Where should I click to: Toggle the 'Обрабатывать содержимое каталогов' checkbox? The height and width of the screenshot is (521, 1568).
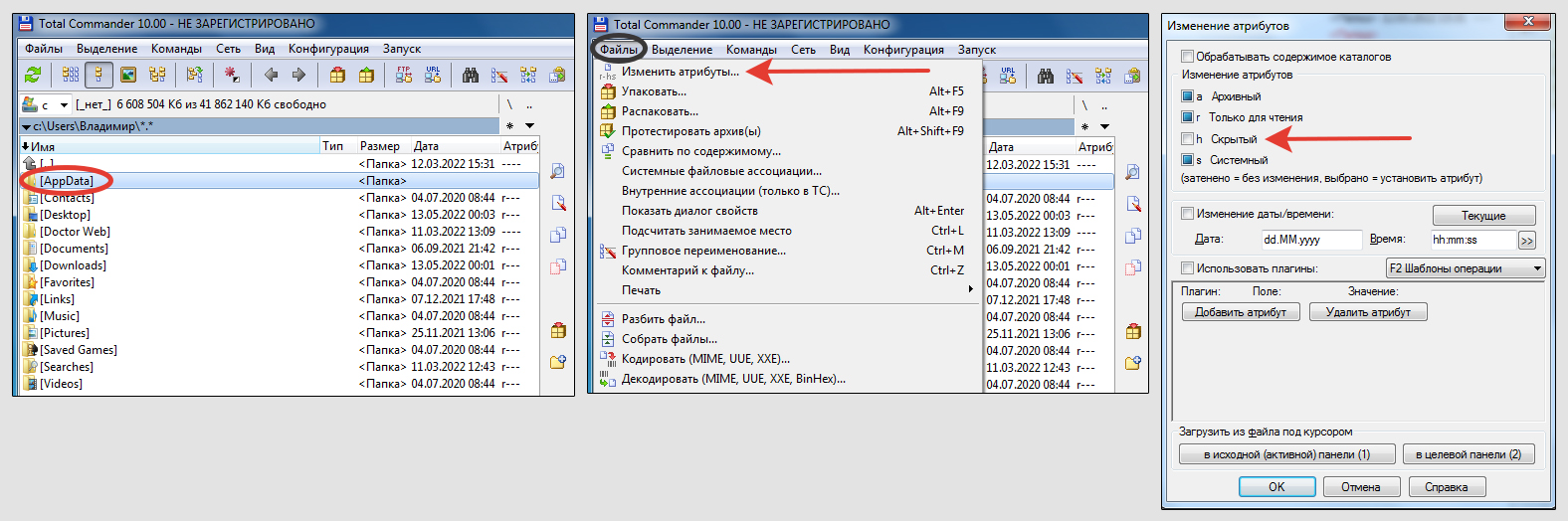[1187, 57]
